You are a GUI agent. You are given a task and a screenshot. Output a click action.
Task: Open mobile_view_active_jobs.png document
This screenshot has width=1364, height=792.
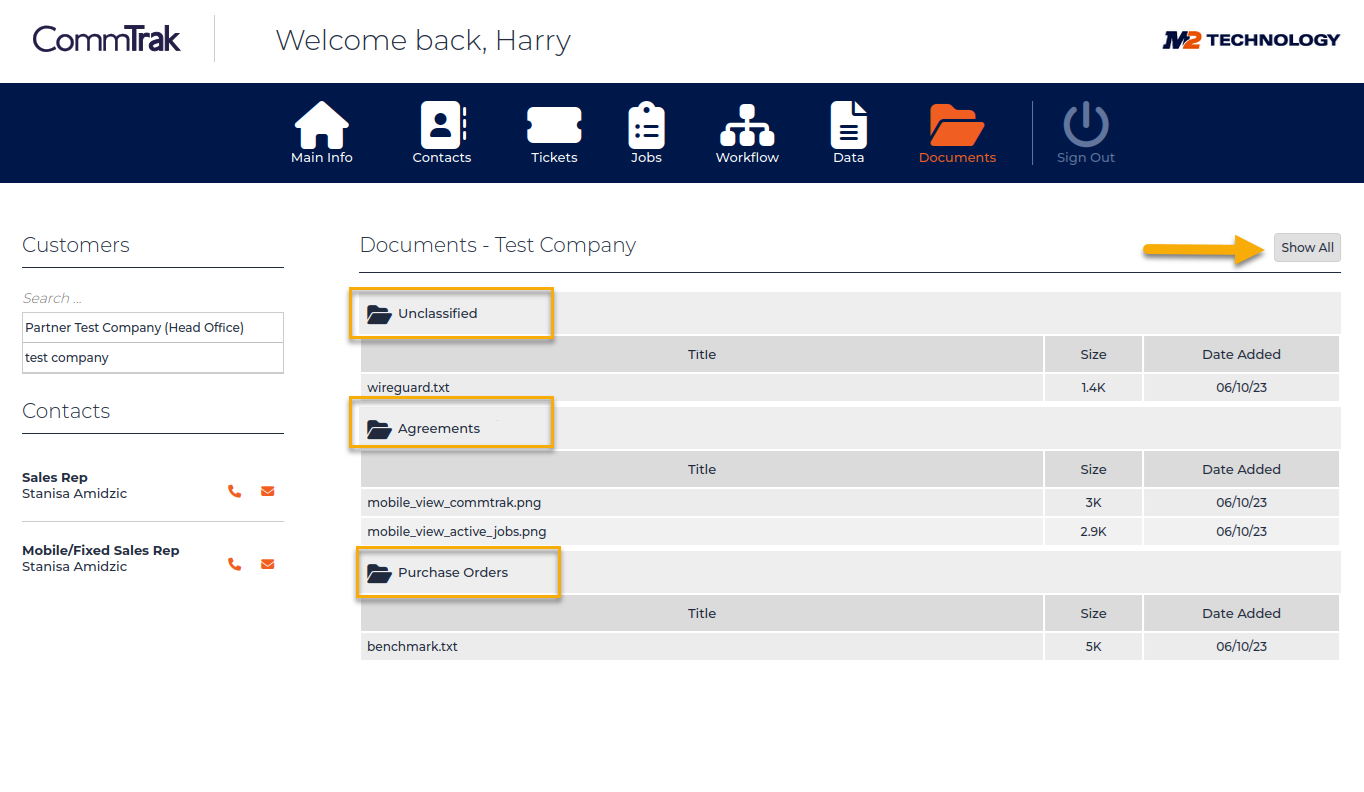(457, 531)
